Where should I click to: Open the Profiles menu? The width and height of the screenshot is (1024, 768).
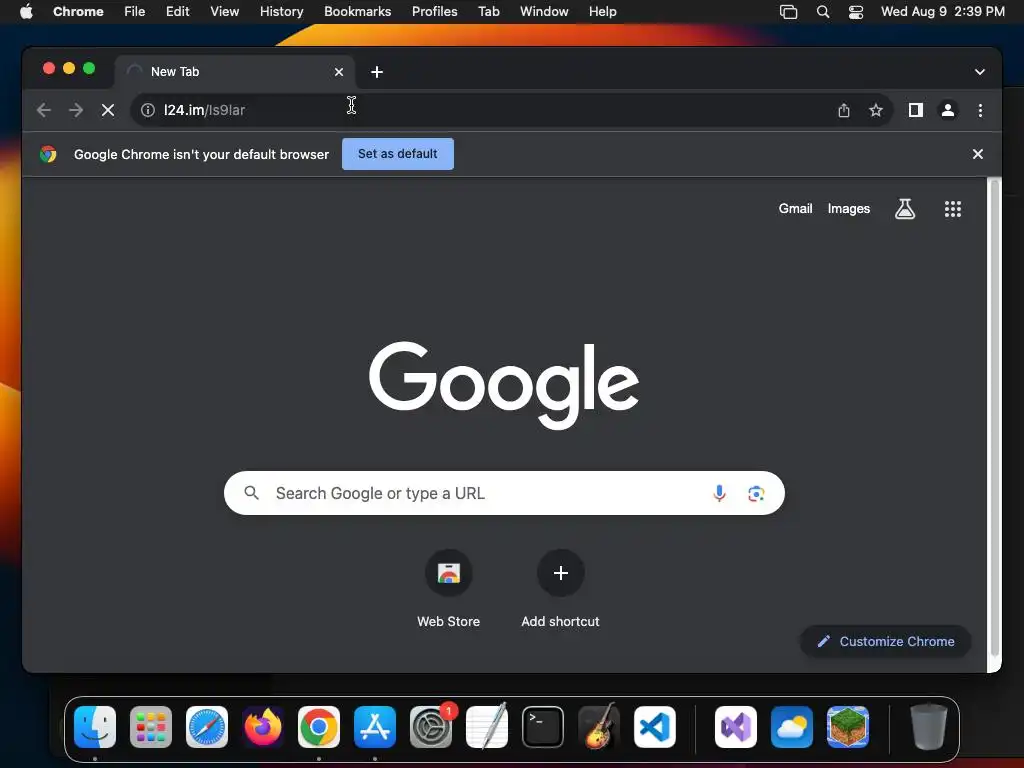click(x=434, y=11)
